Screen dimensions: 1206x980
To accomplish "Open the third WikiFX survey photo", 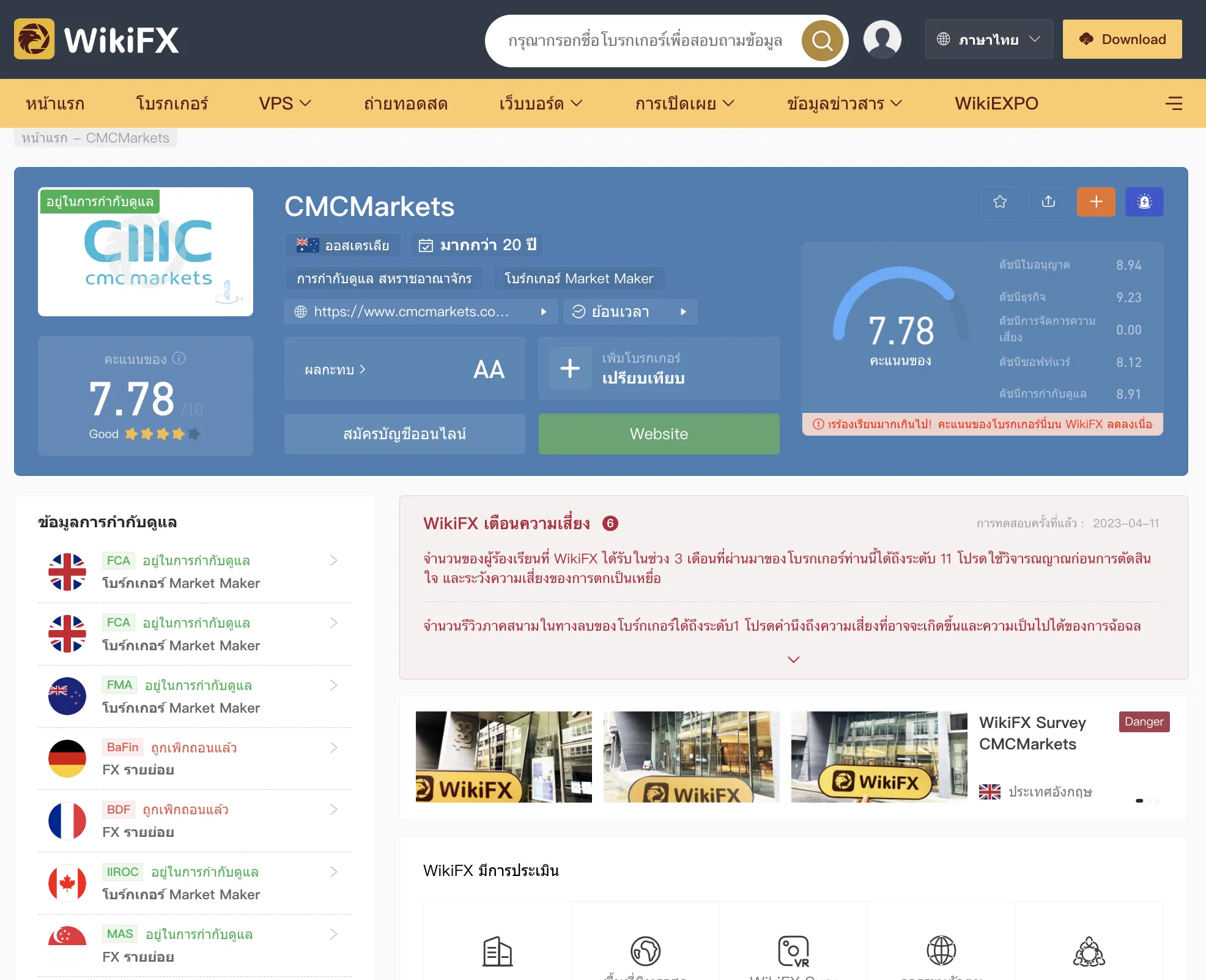I will tap(879, 757).
